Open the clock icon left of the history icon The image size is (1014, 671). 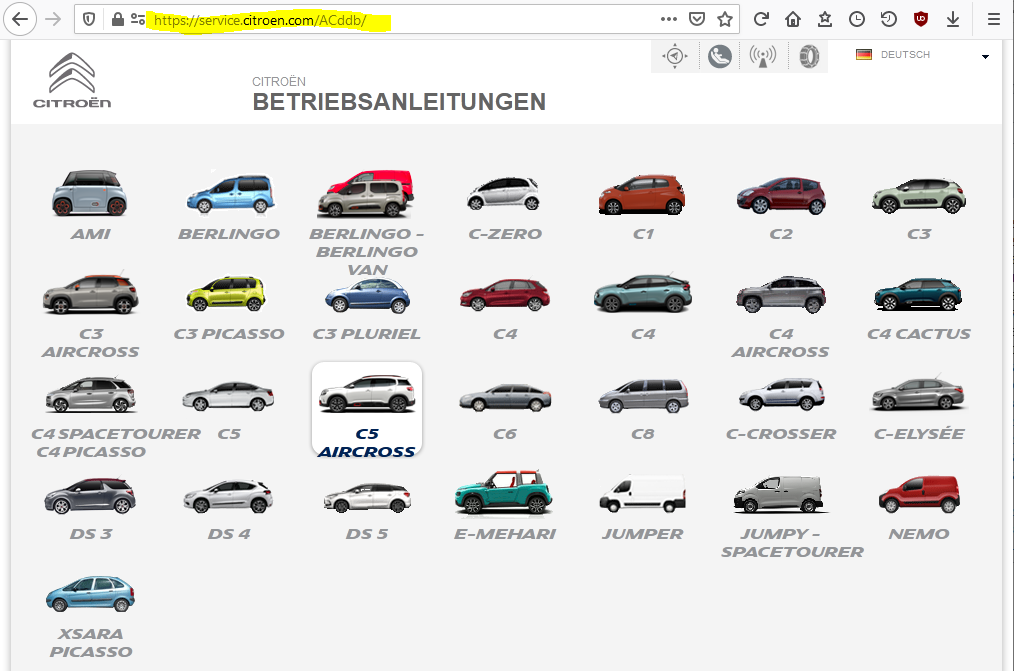click(x=857, y=19)
